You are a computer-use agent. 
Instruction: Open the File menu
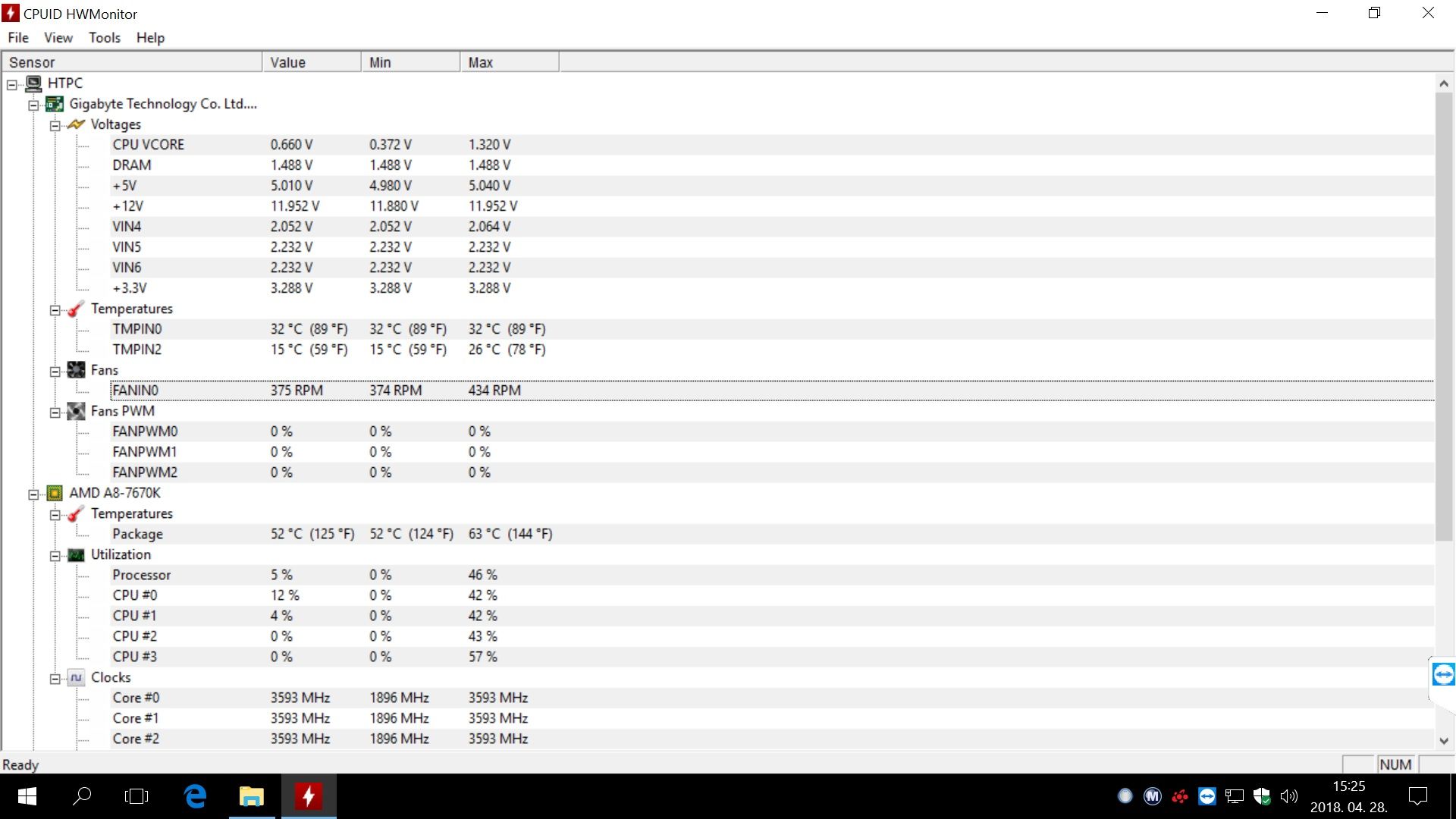click(x=18, y=38)
